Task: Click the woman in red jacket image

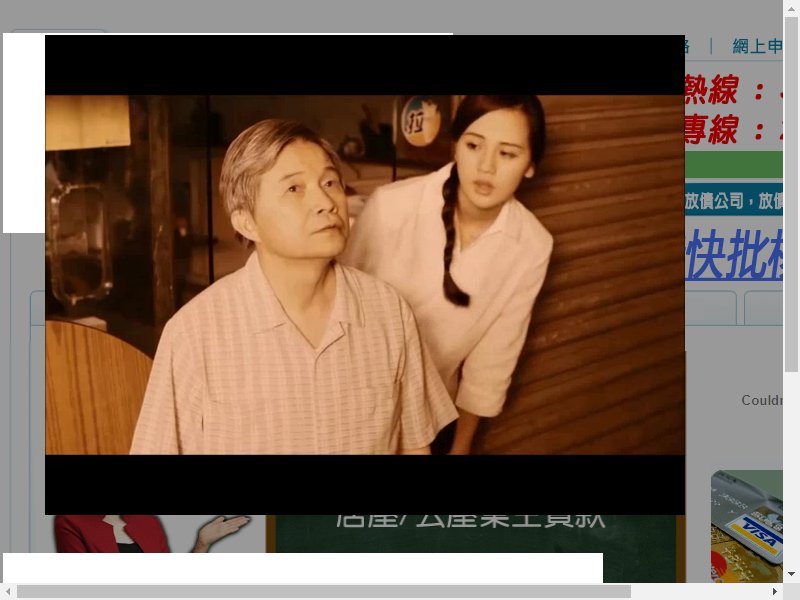Action: point(153,533)
